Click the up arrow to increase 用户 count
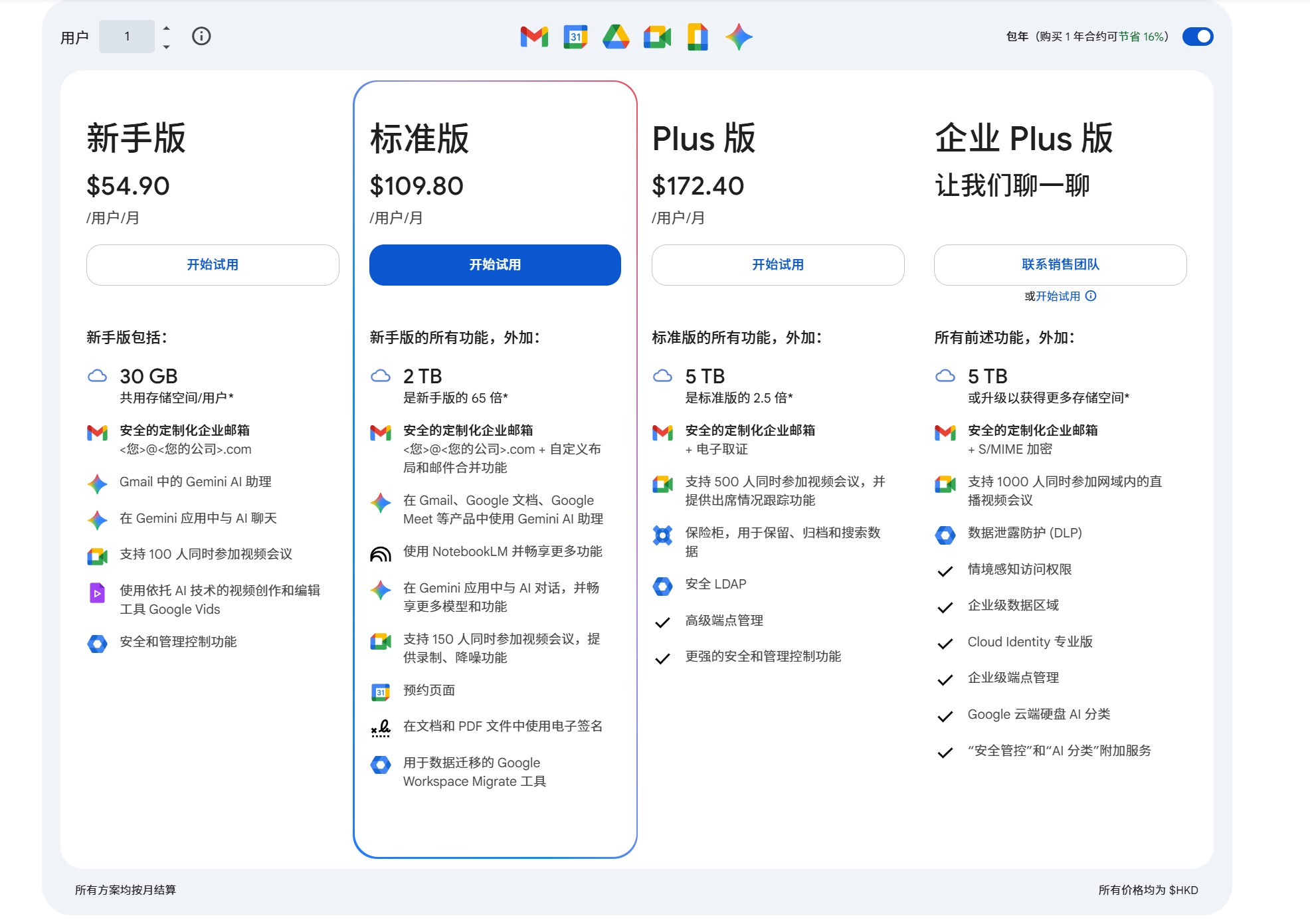Image resolution: width=1310 pixels, height=924 pixels. [166, 29]
